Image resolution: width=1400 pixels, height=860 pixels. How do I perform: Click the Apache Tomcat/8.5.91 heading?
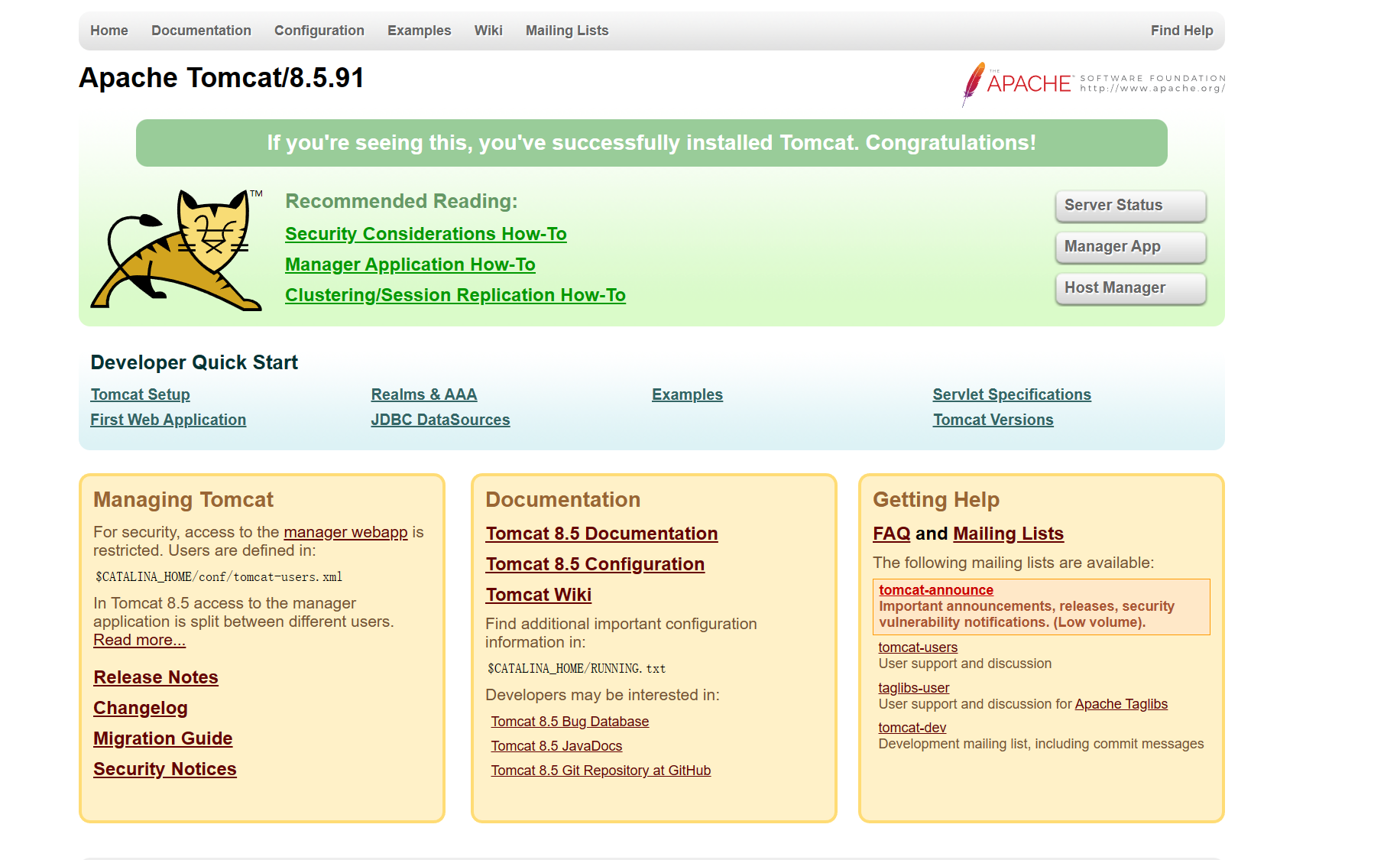[x=222, y=78]
